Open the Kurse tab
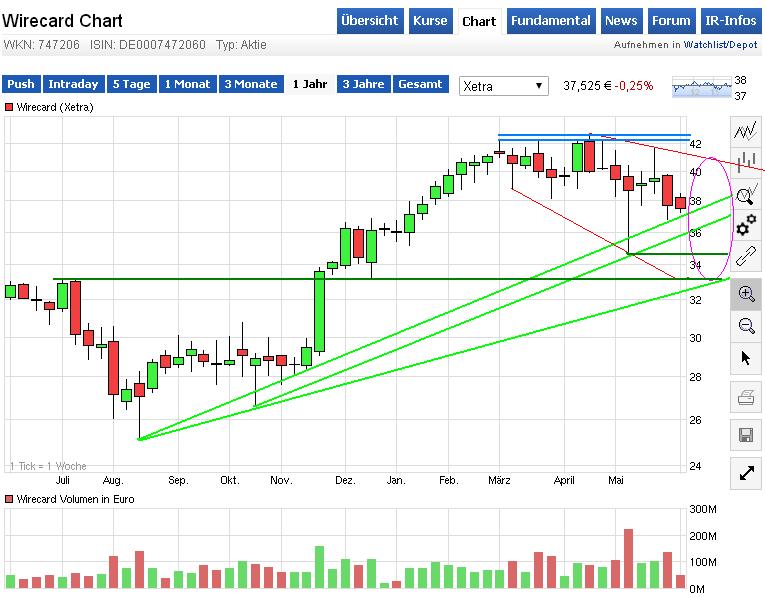Image resolution: width=765 pixels, height=598 pixels. point(430,21)
